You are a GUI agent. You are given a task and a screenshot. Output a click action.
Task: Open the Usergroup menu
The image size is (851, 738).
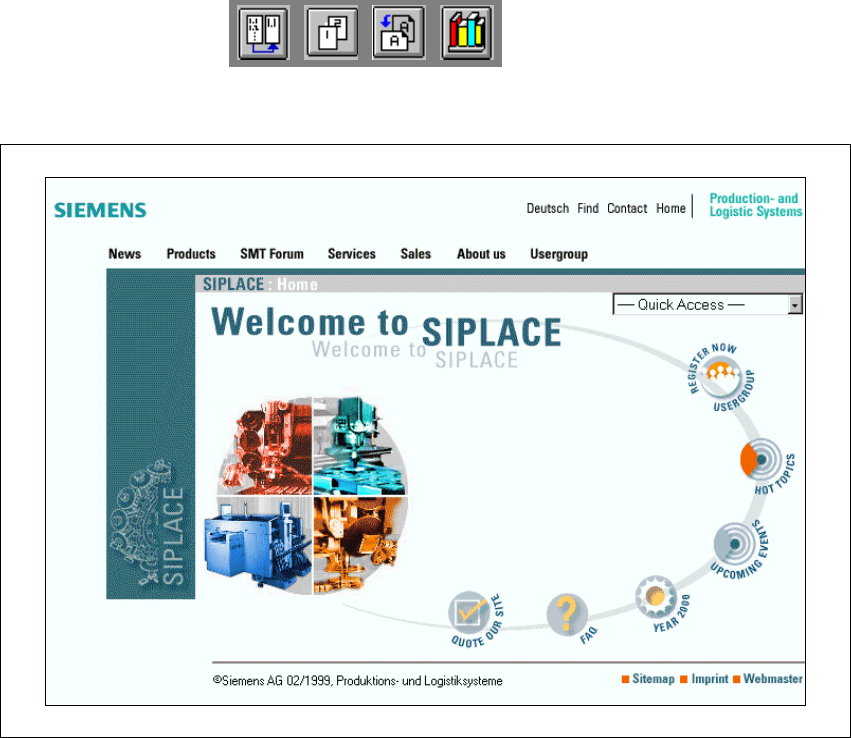(x=559, y=254)
